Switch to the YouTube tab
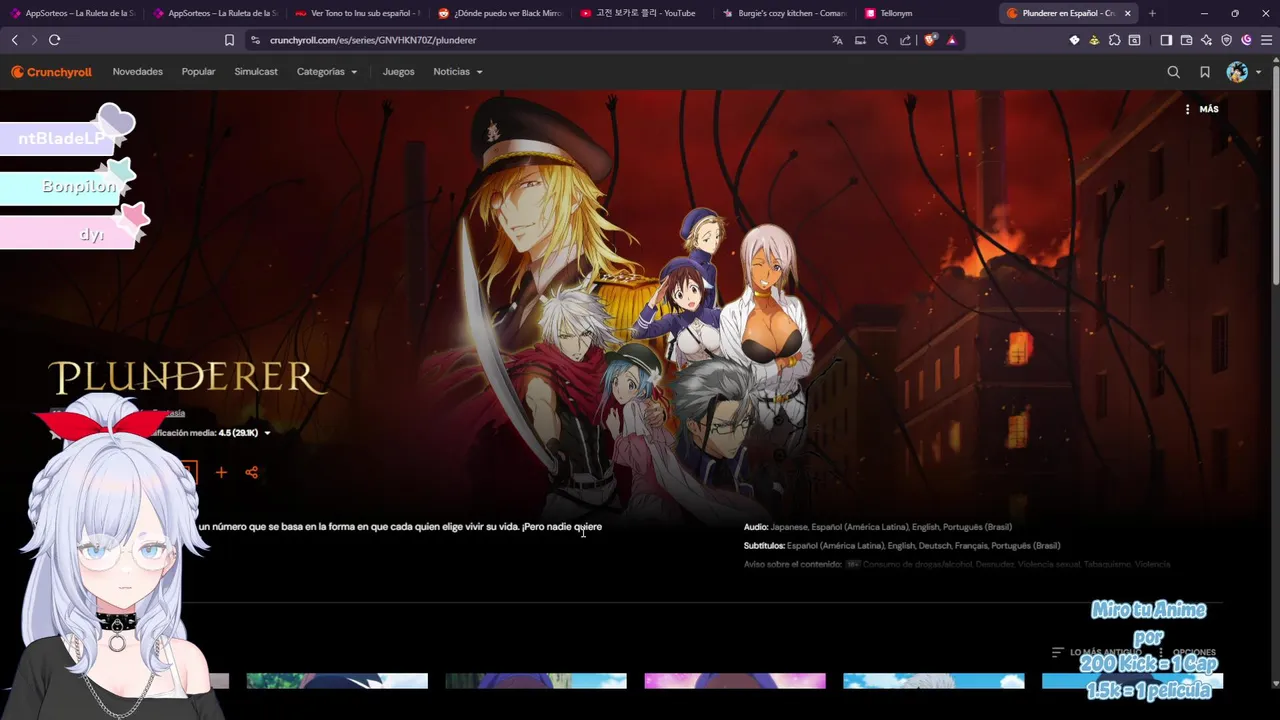The image size is (1280, 720). (x=643, y=13)
